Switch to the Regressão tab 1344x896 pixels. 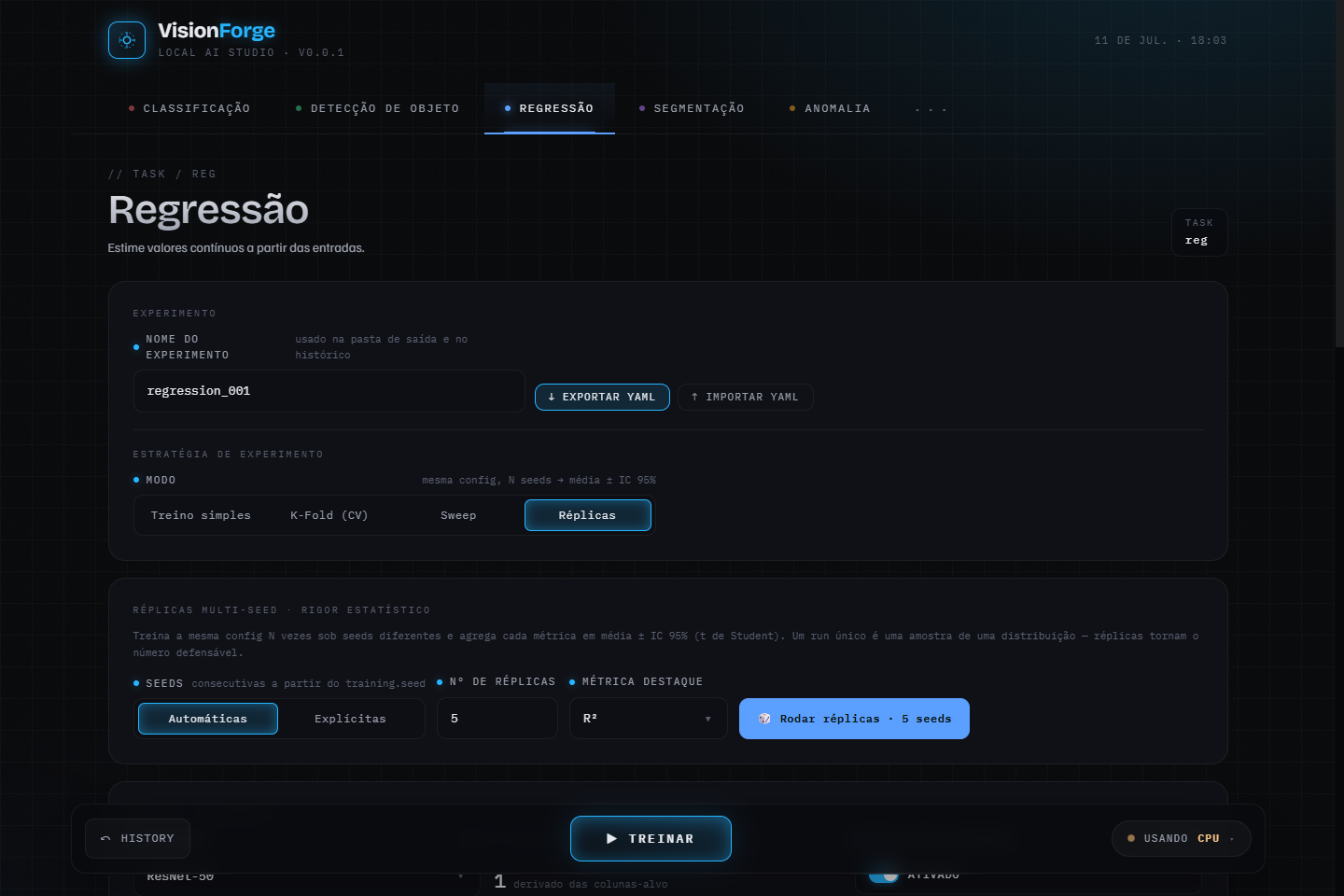pyautogui.click(x=550, y=108)
